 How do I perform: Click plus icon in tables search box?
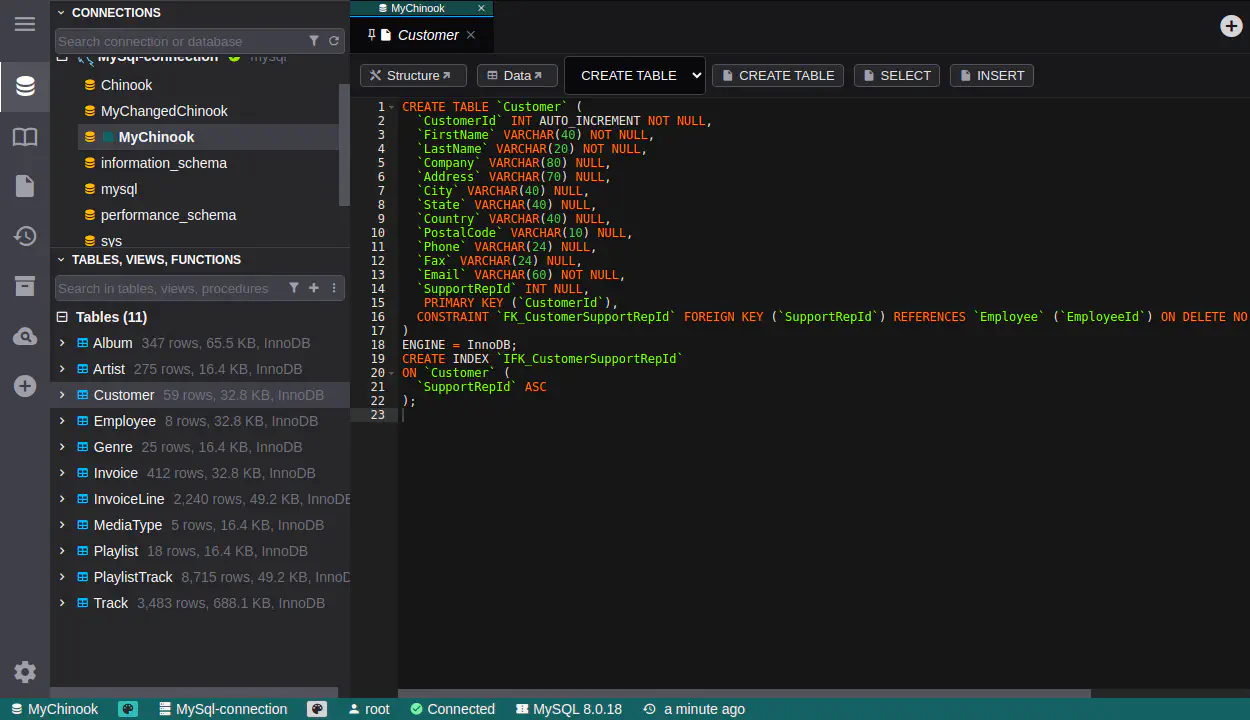pos(314,288)
